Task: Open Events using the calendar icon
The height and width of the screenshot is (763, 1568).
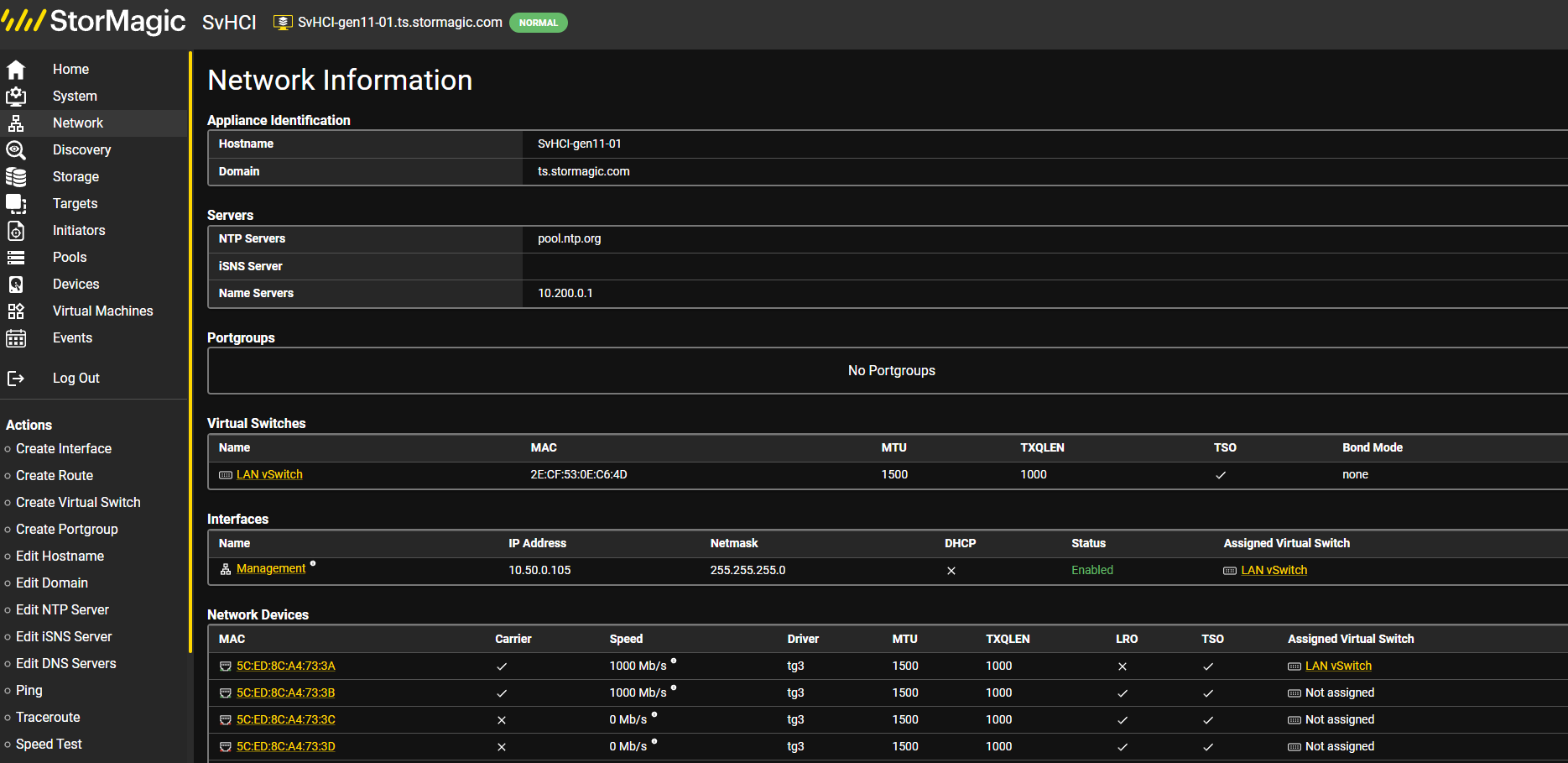Action: pos(16,338)
